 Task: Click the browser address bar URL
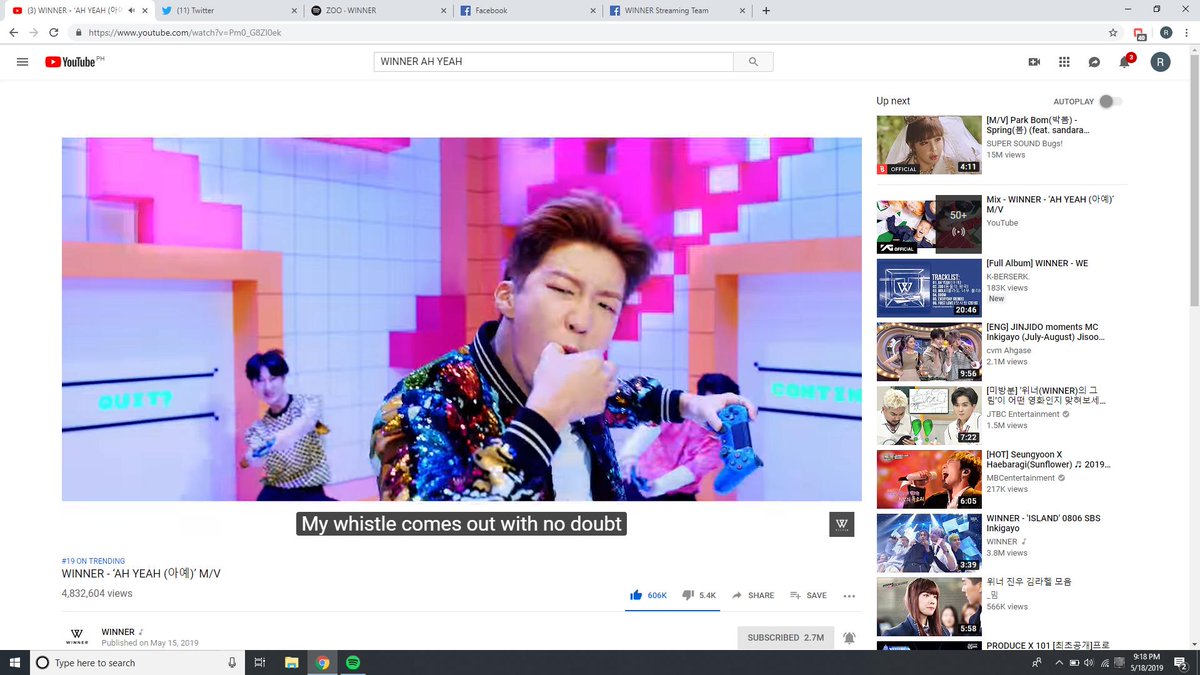(x=184, y=32)
